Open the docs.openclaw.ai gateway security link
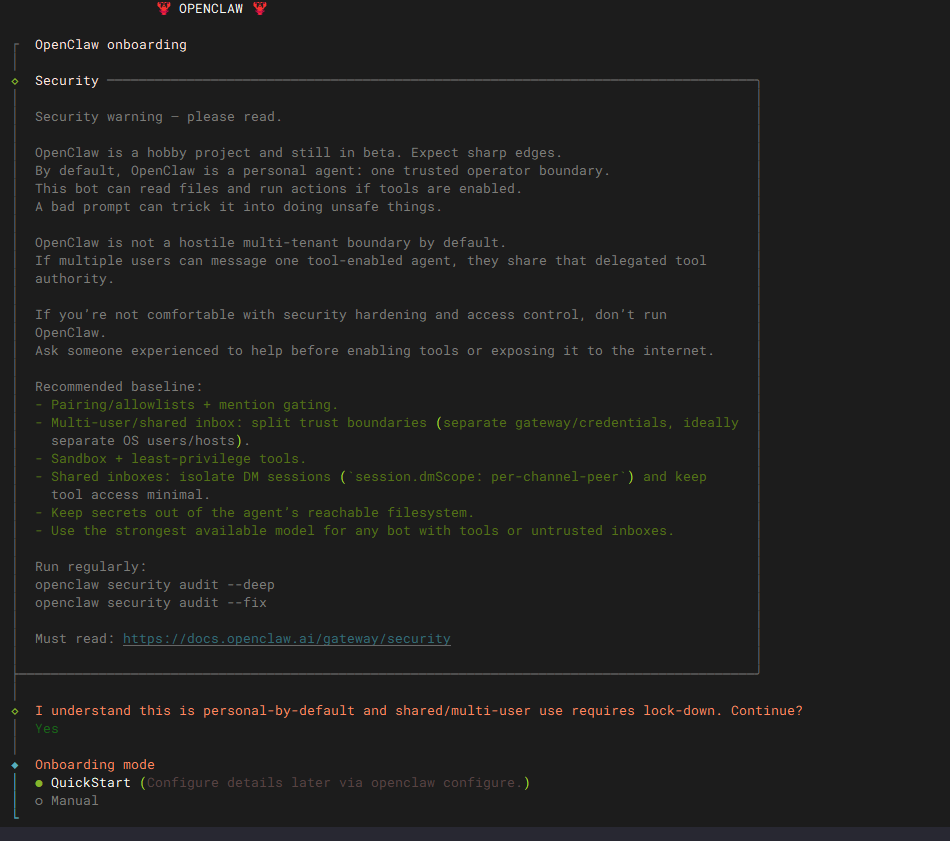This screenshot has height=841, width=950. 287,639
